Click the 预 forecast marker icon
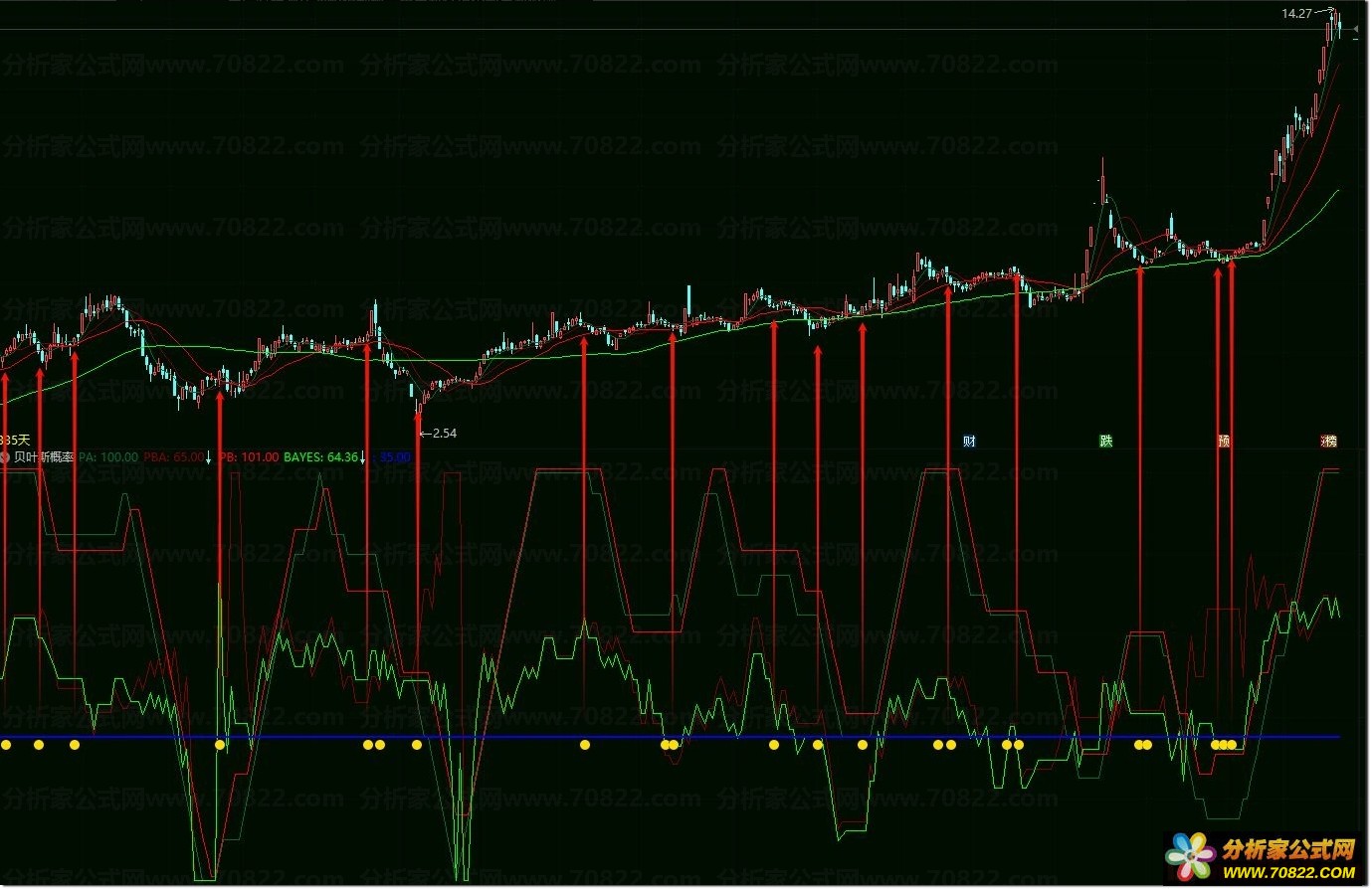The image size is (1372, 889). pyautogui.click(x=1224, y=441)
